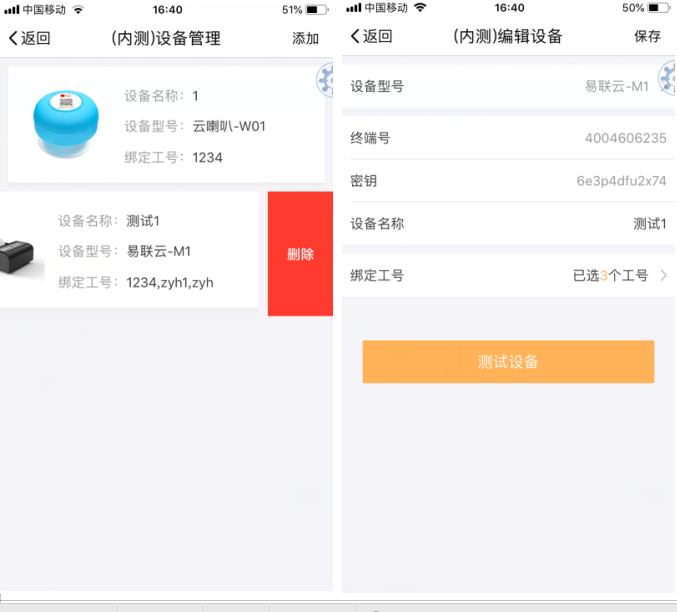The height and width of the screenshot is (612, 677).
Task: Select device name 测试1 in second card
Action: (x=143, y=221)
